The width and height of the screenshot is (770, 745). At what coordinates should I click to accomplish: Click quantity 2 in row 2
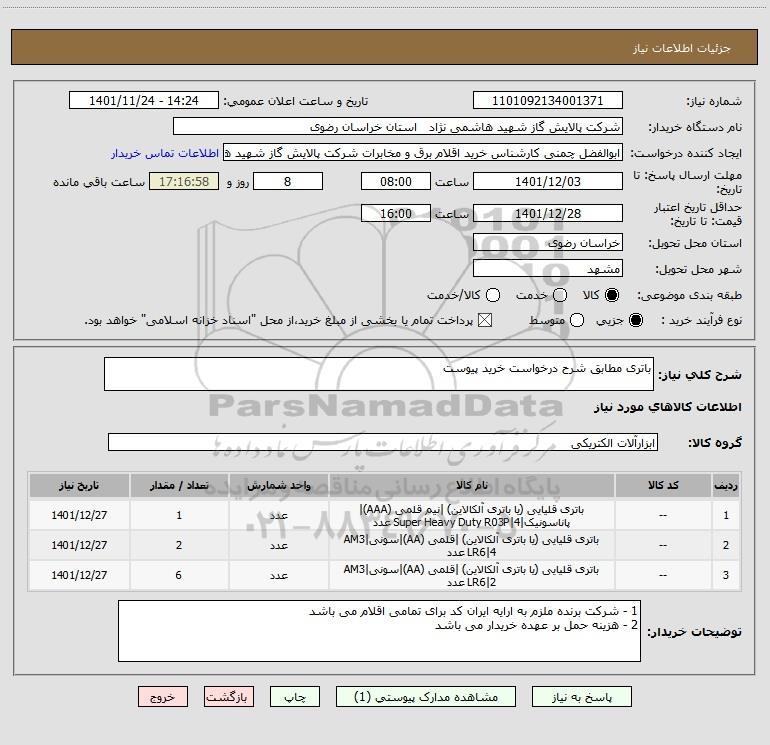pyautogui.click(x=179, y=545)
